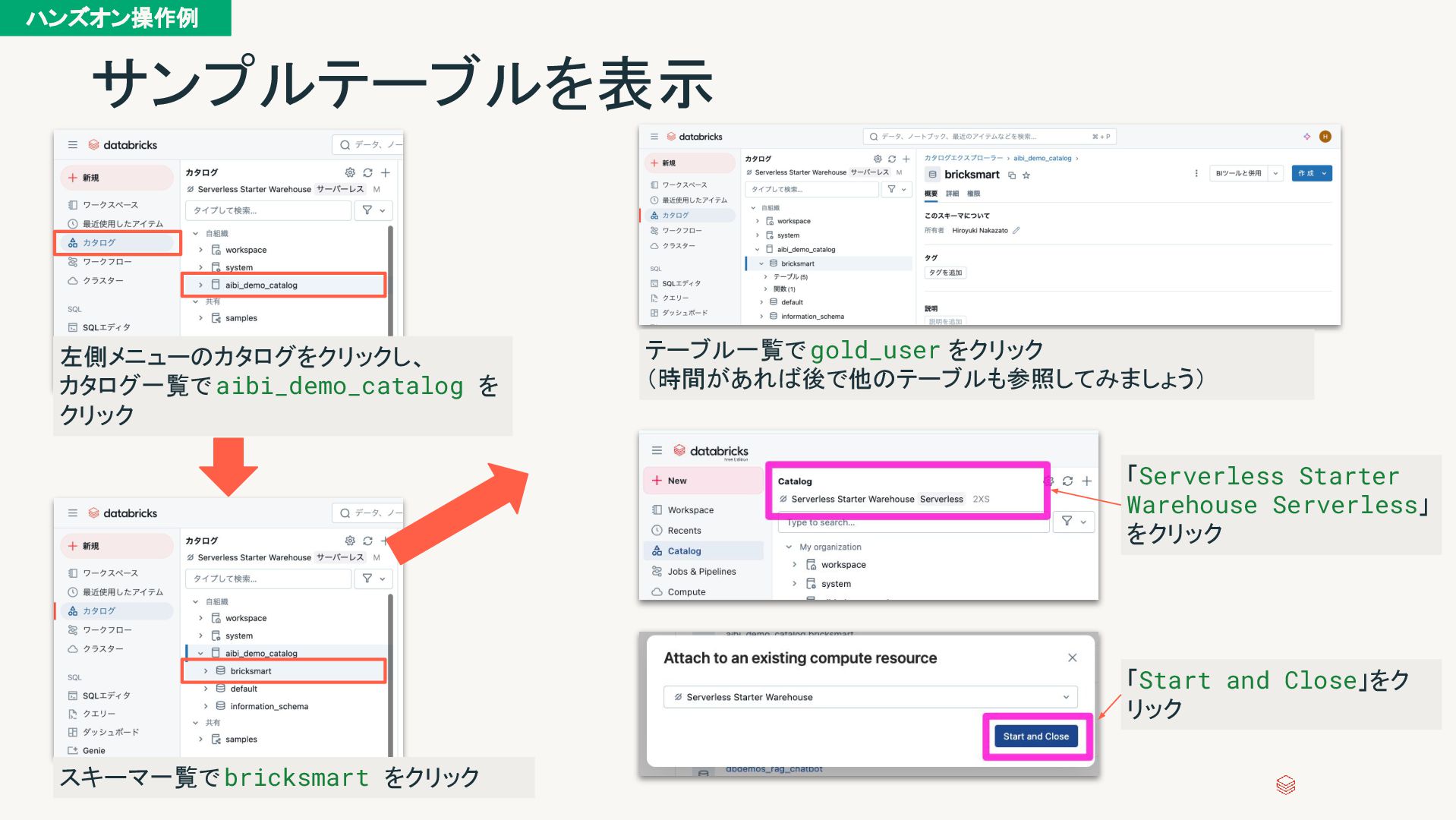Click plus icon in English Catalog screenshot
The height and width of the screenshot is (820, 1456).
(x=1087, y=481)
